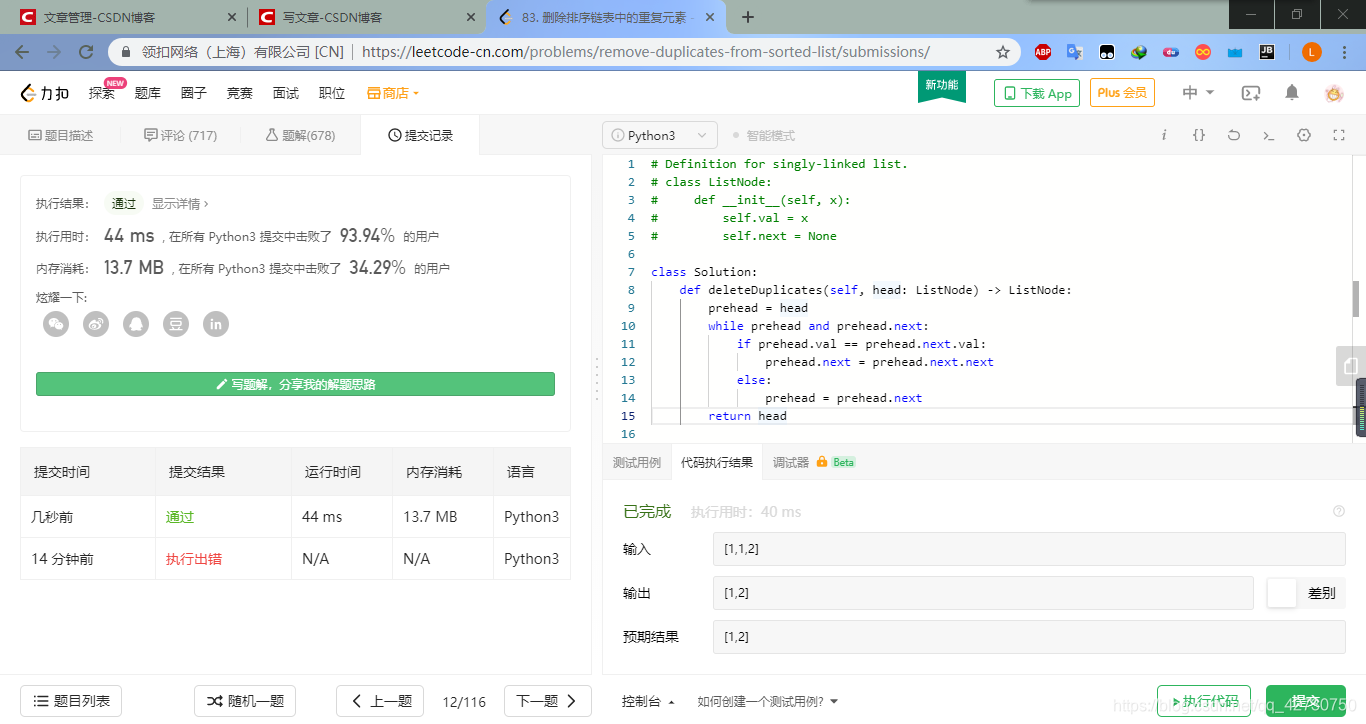This screenshot has width=1366, height=724.
Task: Reset code with the undo icon
Action: coord(1234,135)
